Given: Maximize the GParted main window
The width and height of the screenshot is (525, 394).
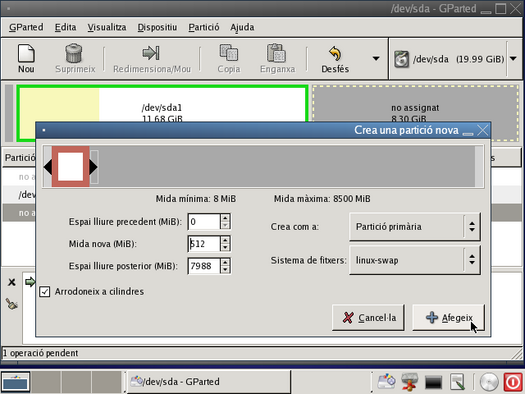Looking at the screenshot, I should point(500,8).
